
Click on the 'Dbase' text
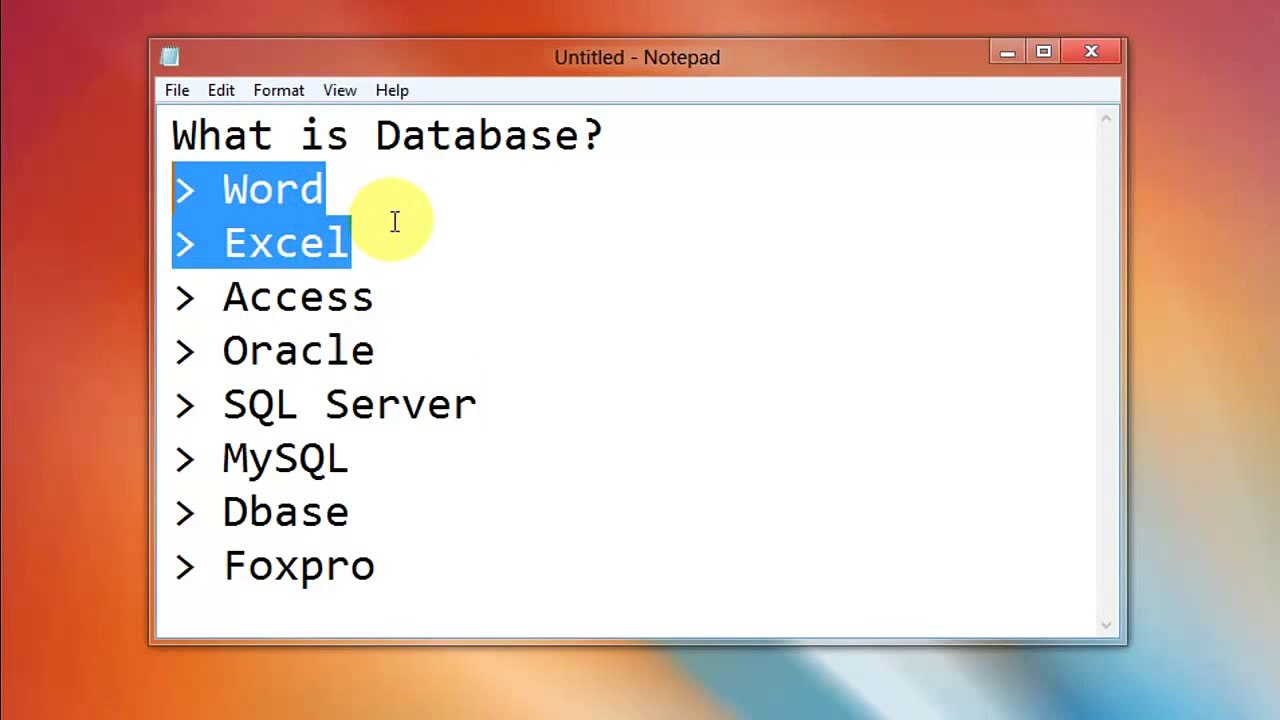(x=286, y=512)
